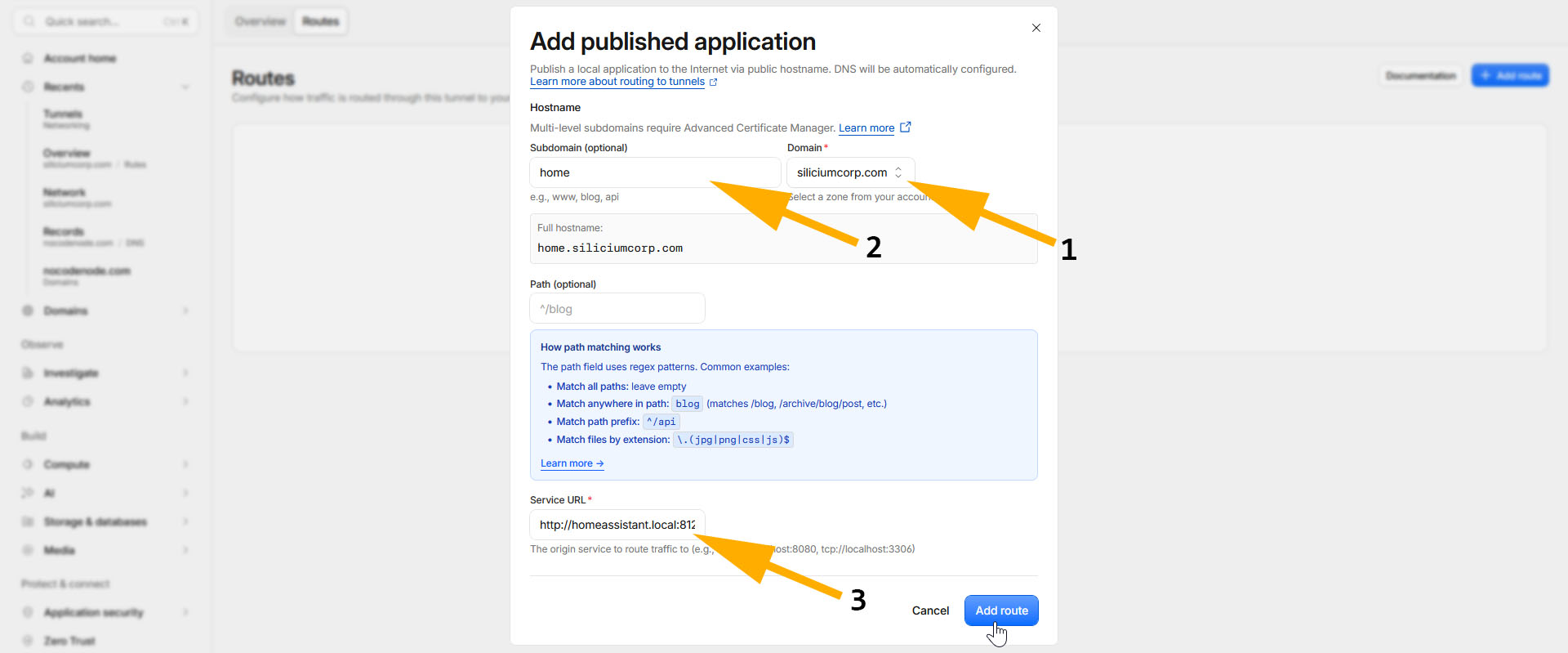Click the Cancel button
The image size is (1568, 653).
coord(930,611)
